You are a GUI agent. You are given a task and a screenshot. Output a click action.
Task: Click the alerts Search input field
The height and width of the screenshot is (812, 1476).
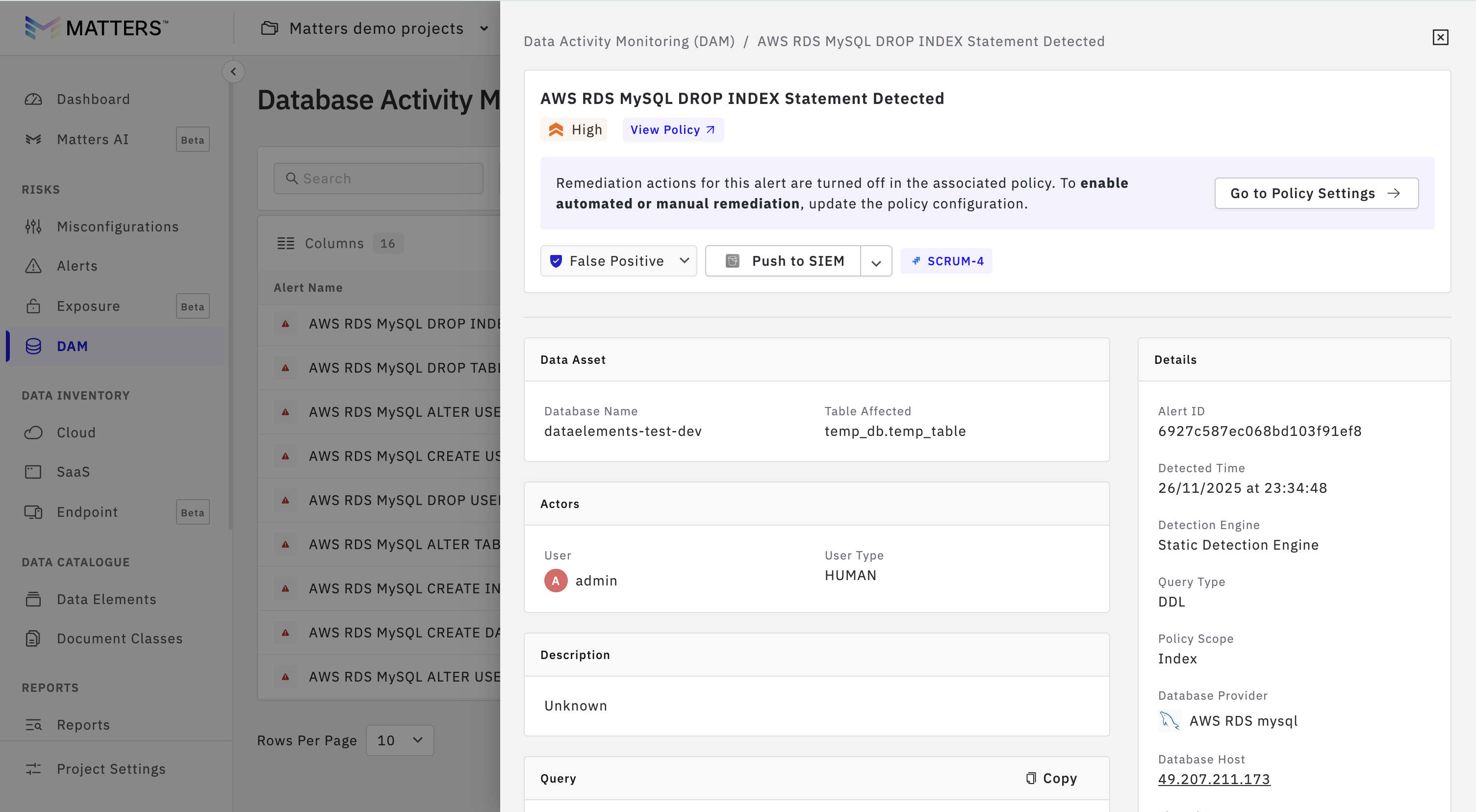click(x=378, y=179)
